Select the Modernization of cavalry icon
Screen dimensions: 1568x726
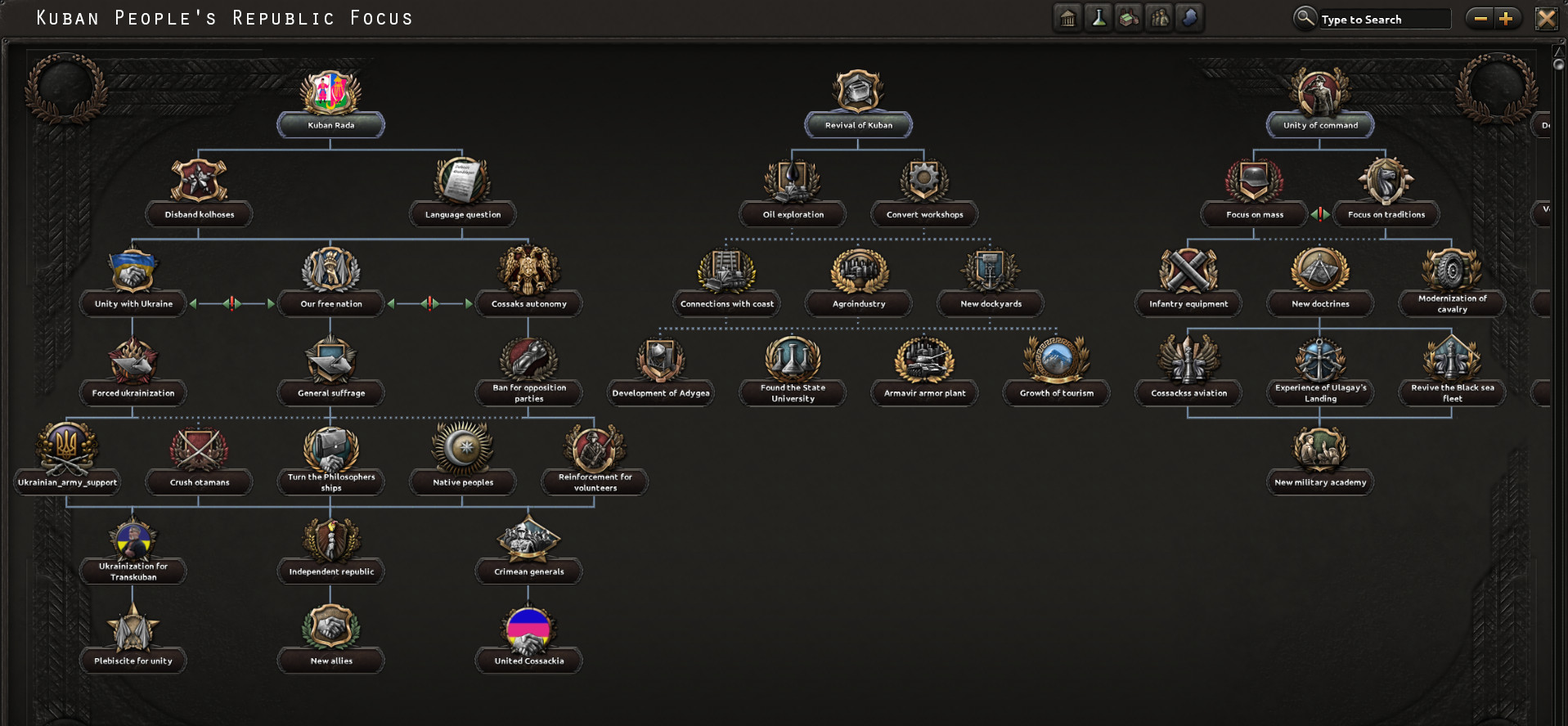click(x=1452, y=270)
